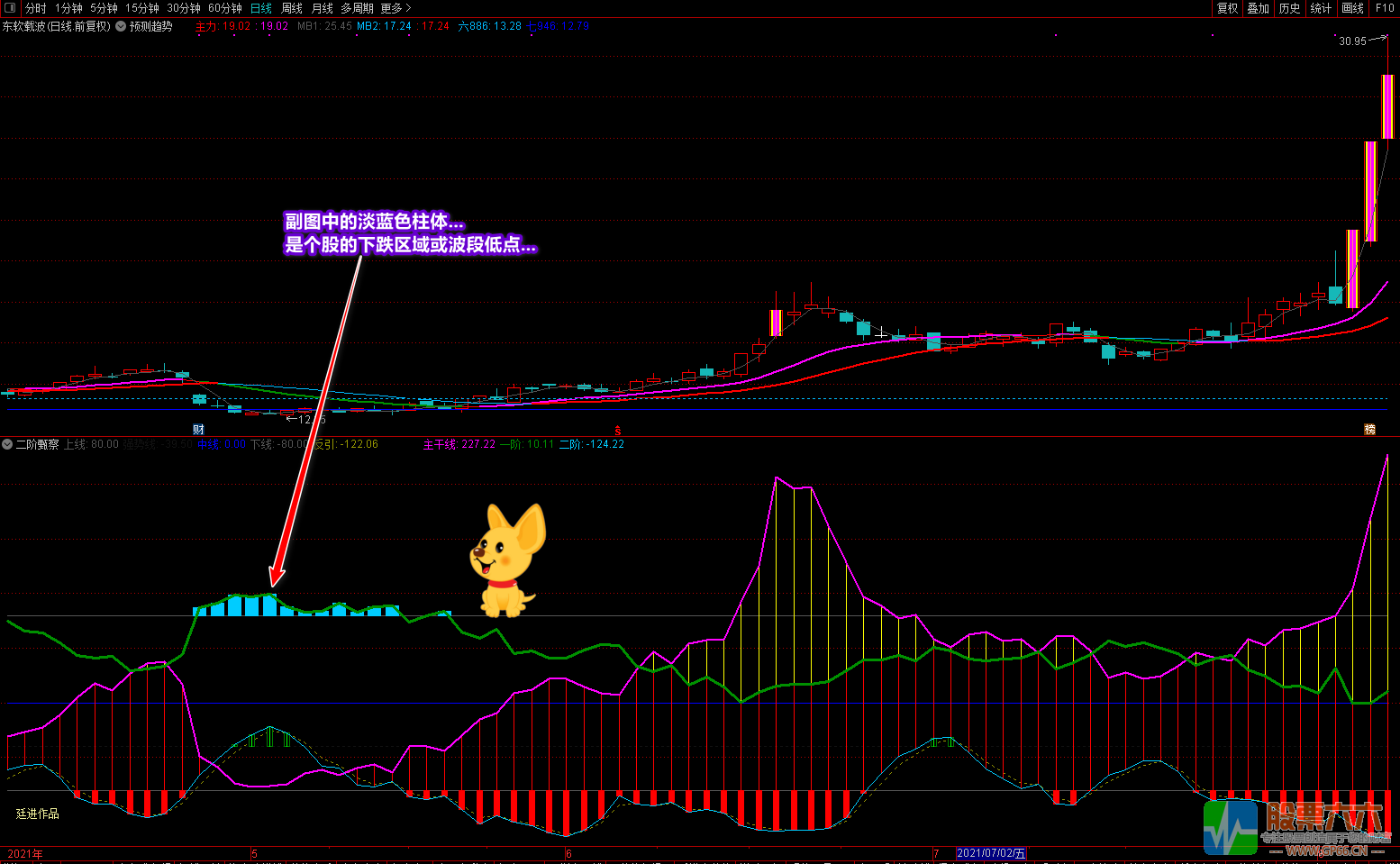Image resolution: width=1400 pixels, height=864 pixels.
Task: Toggle the 历史 history view
Action: coord(1289,8)
